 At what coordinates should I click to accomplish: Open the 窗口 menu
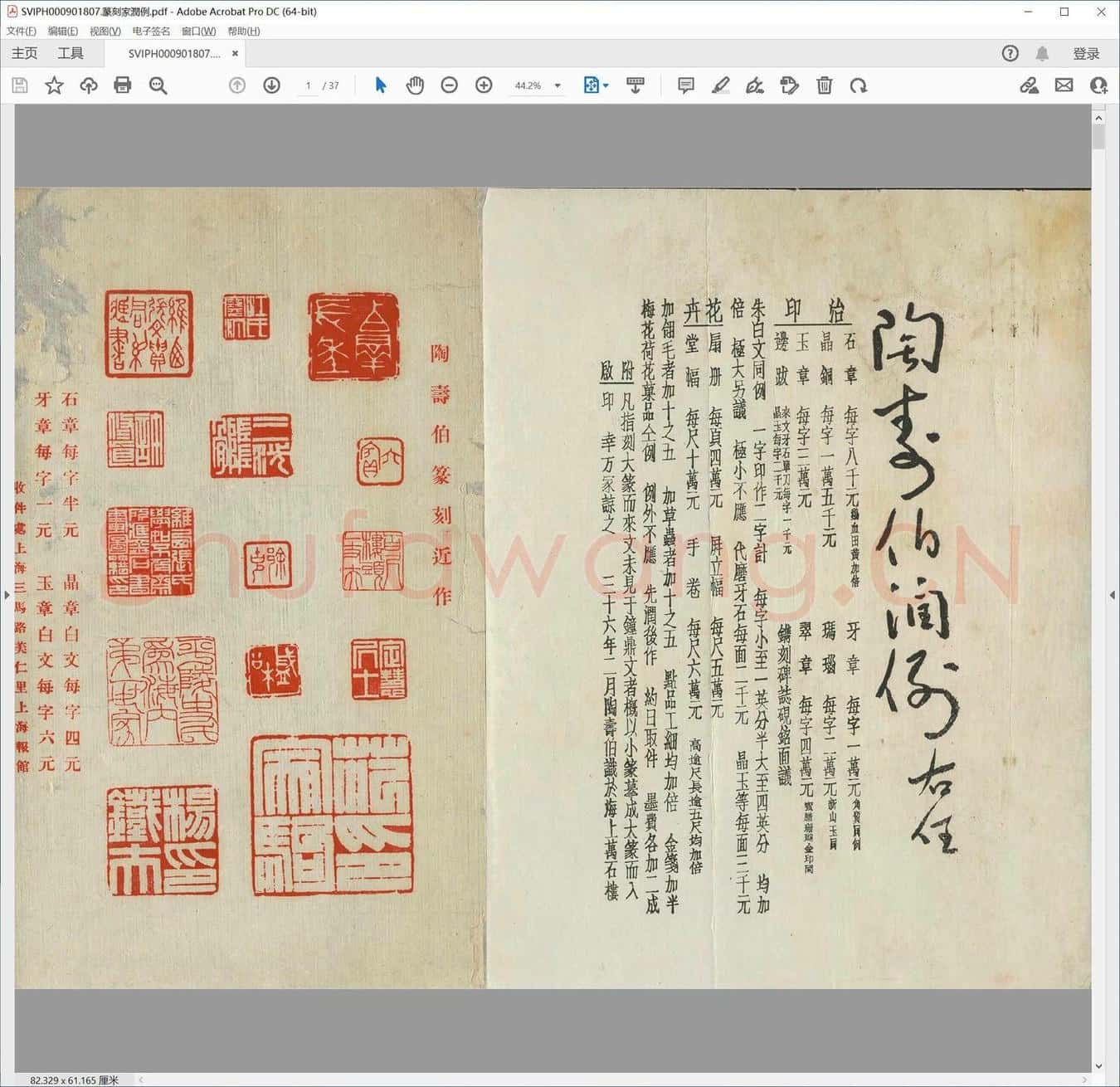198,32
